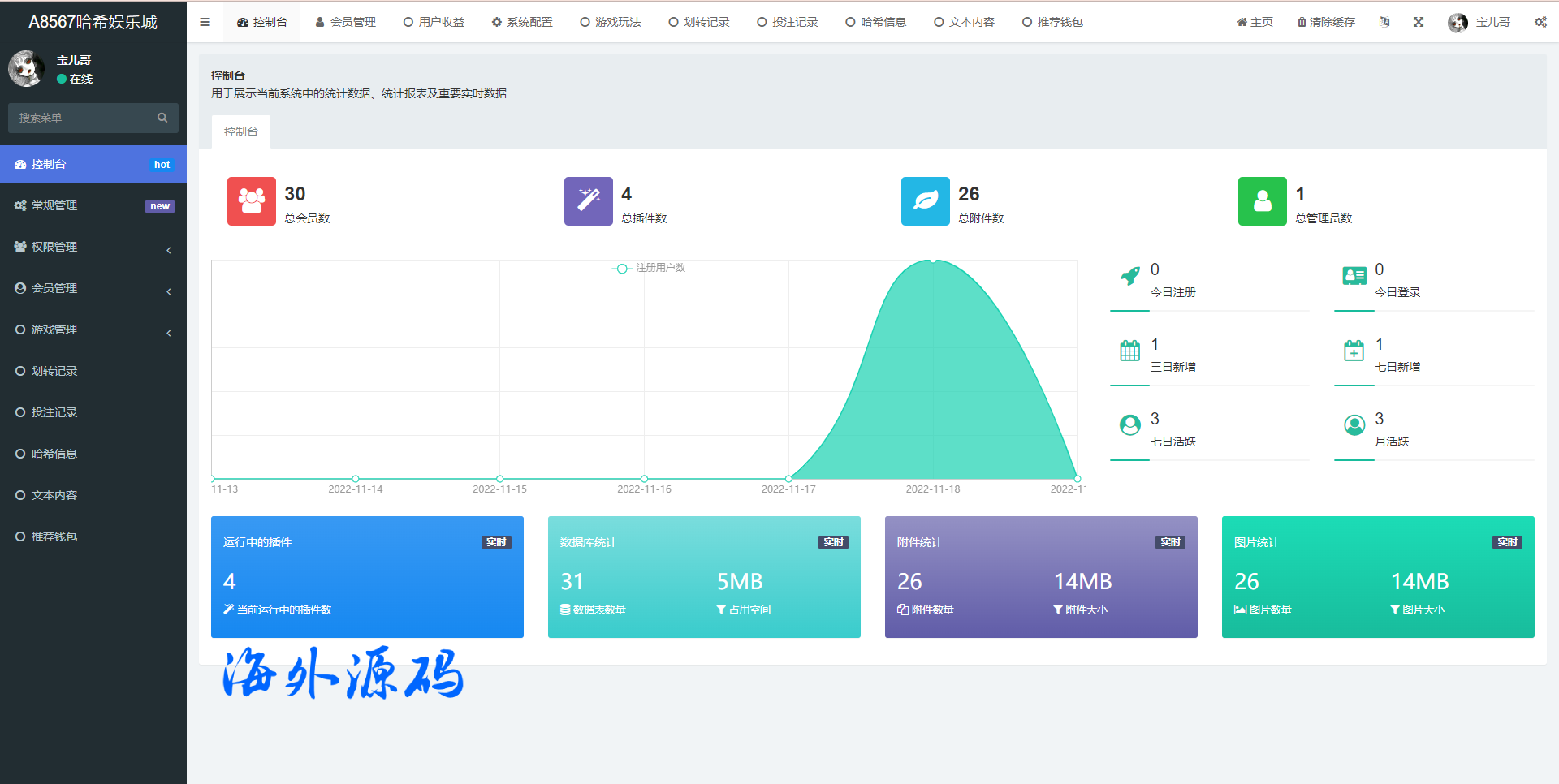Go to 主页 home link
The width and height of the screenshot is (1559, 784).
[x=1255, y=22]
